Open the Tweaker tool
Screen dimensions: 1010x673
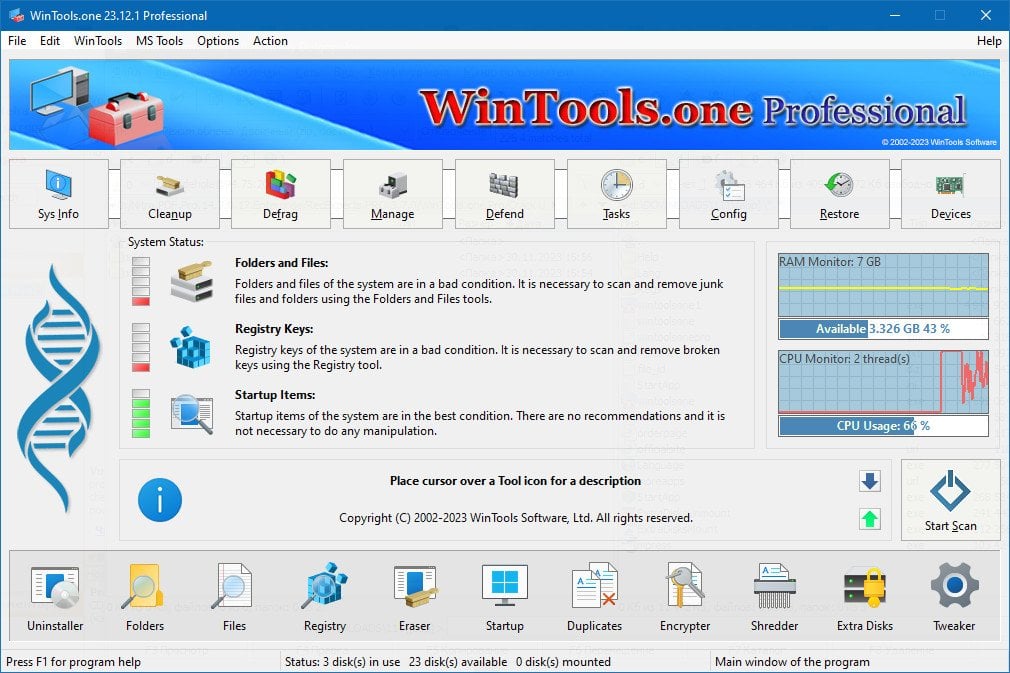pos(953,595)
